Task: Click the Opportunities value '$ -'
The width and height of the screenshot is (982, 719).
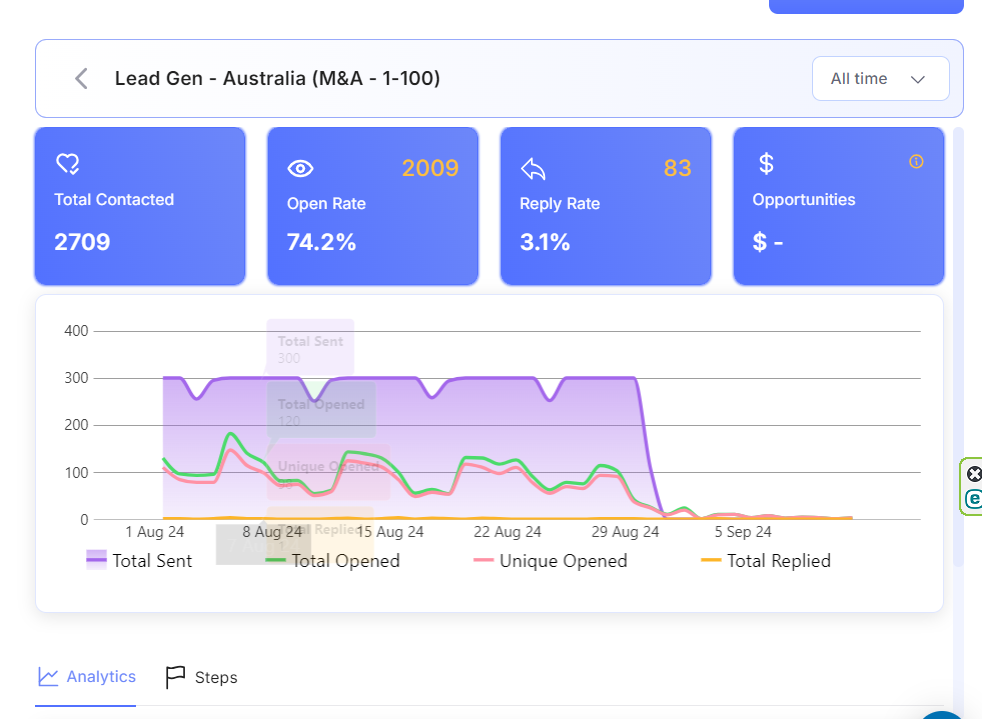Action: click(x=768, y=242)
